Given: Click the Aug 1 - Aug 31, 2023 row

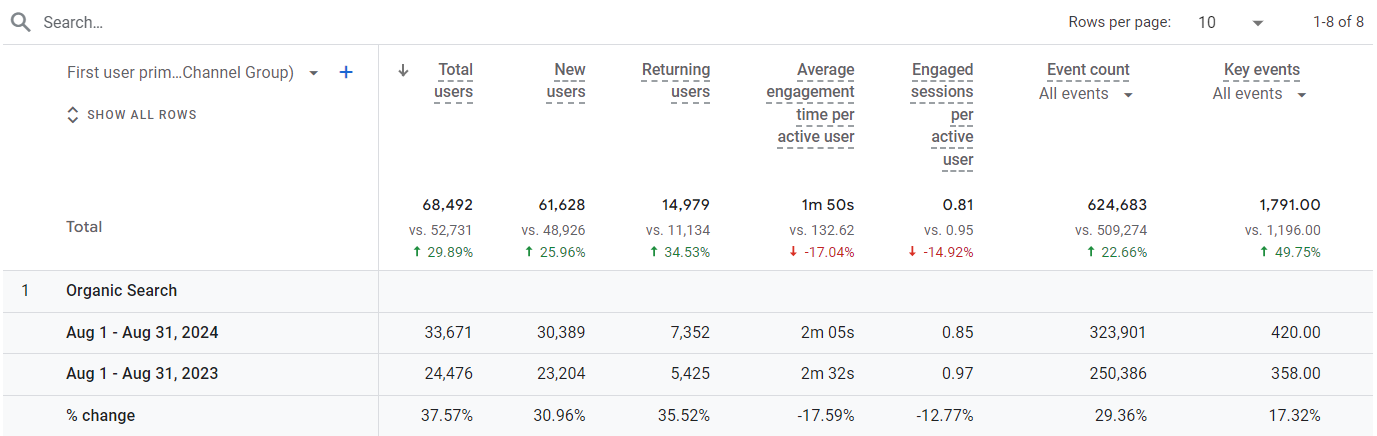Looking at the screenshot, I should [142, 374].
